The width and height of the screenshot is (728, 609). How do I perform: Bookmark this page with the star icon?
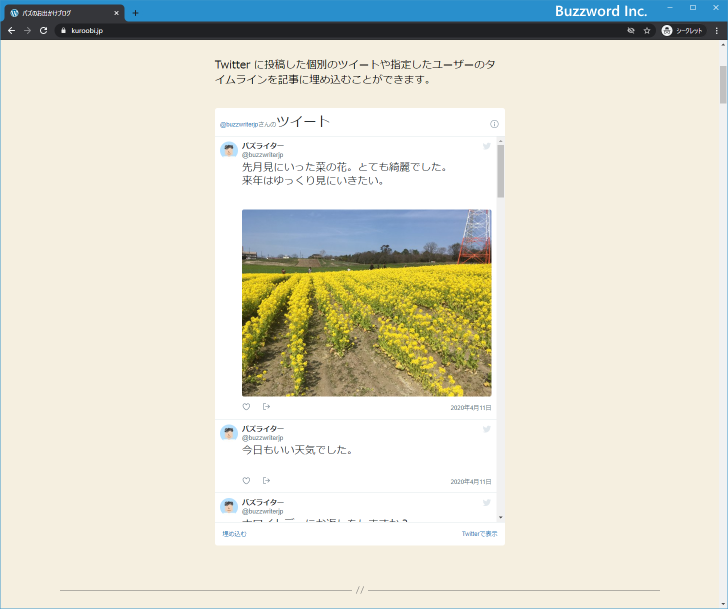[x=647, y=31]
